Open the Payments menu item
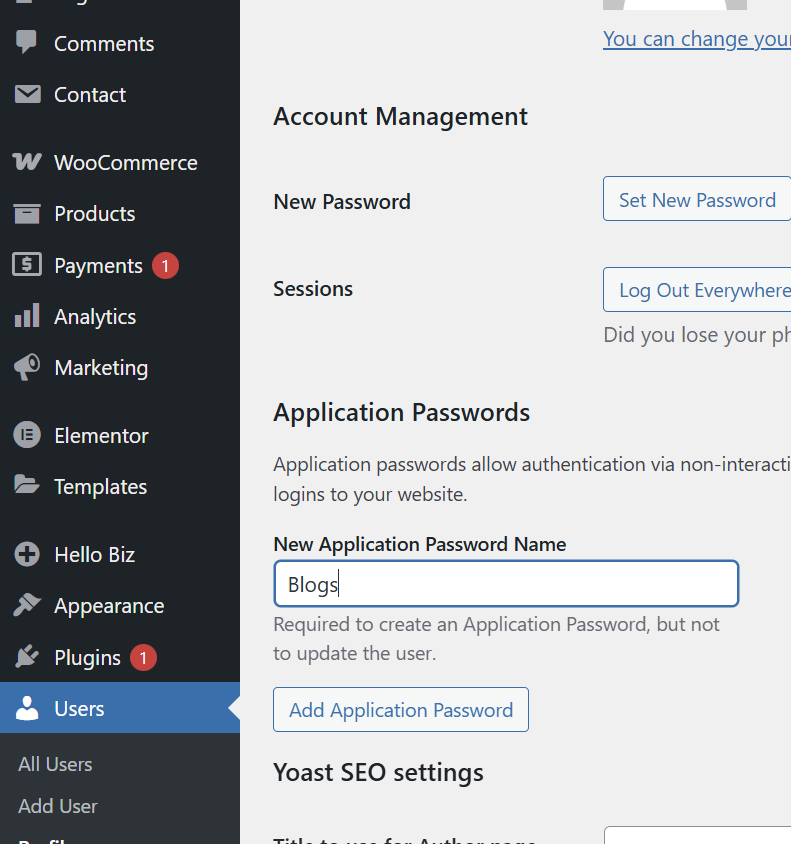The image size is (791, 844). (98, 266)
